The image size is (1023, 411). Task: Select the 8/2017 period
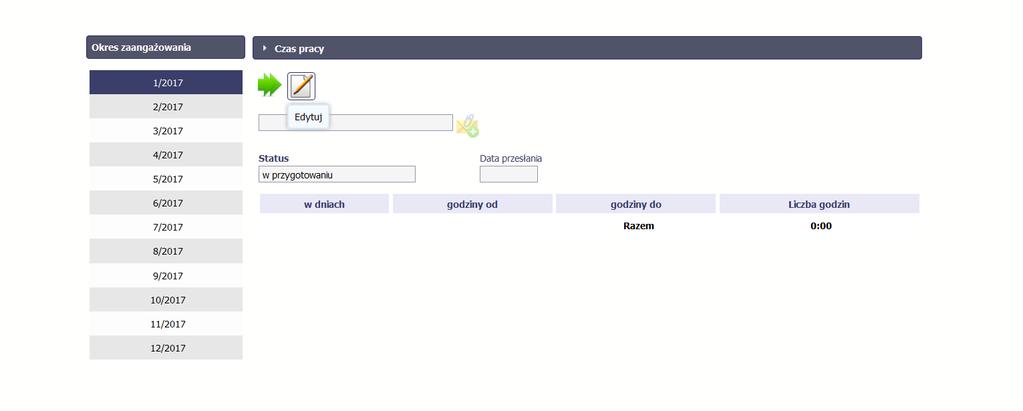166,252
